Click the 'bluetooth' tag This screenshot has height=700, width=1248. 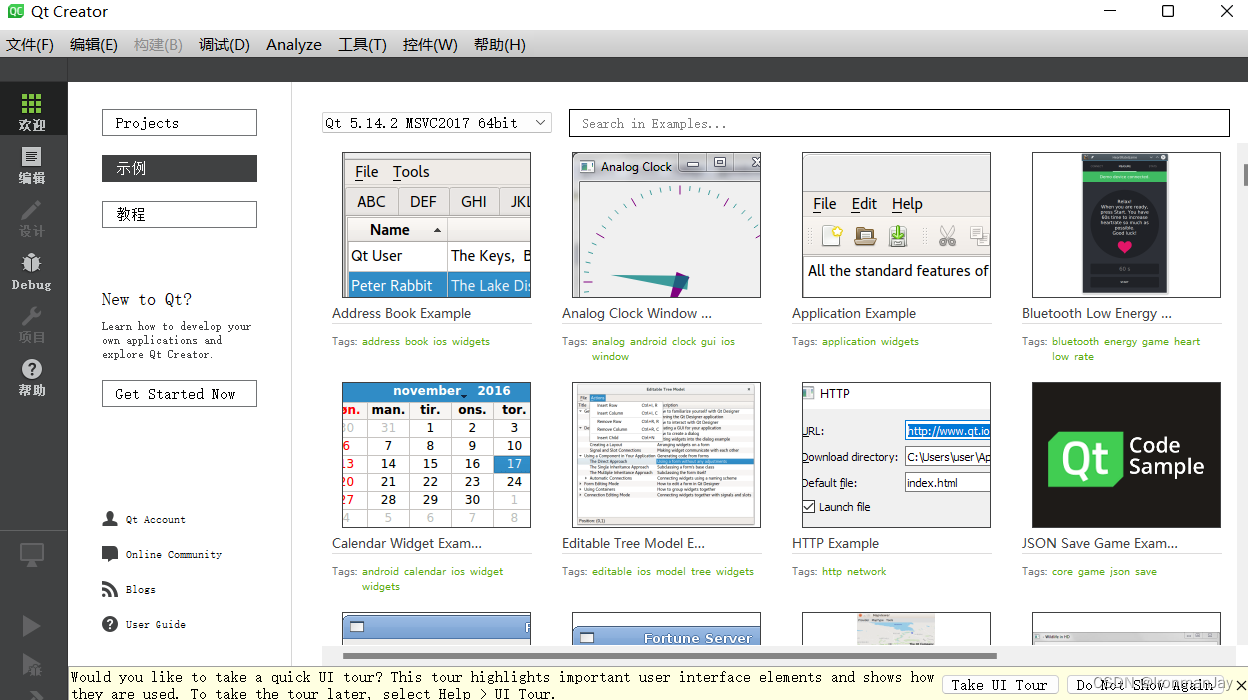coord(1075,342)
